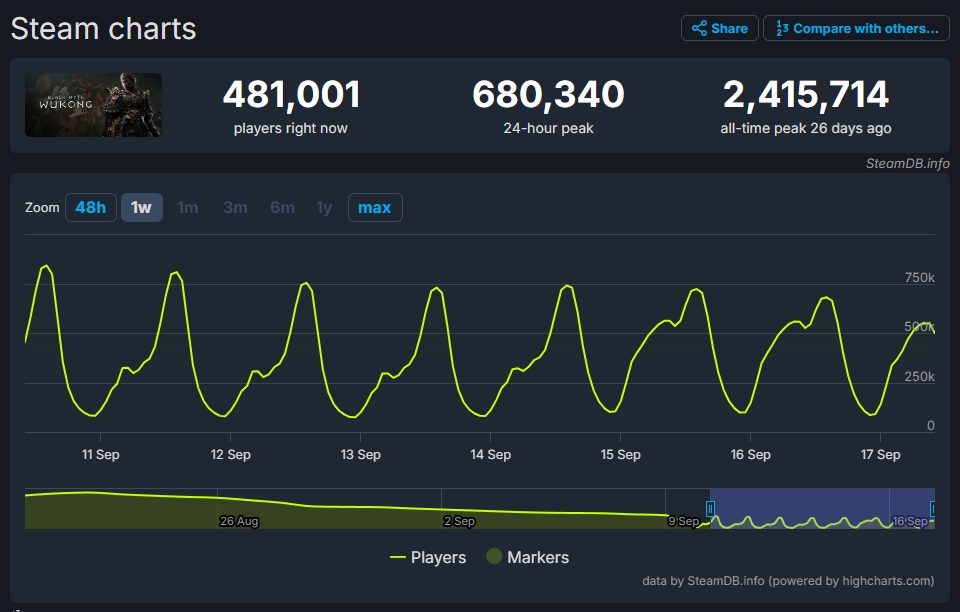Viewport: 960px width, 612px height.
Task: Select the 3m zoom range
Action: pos(235,207)
